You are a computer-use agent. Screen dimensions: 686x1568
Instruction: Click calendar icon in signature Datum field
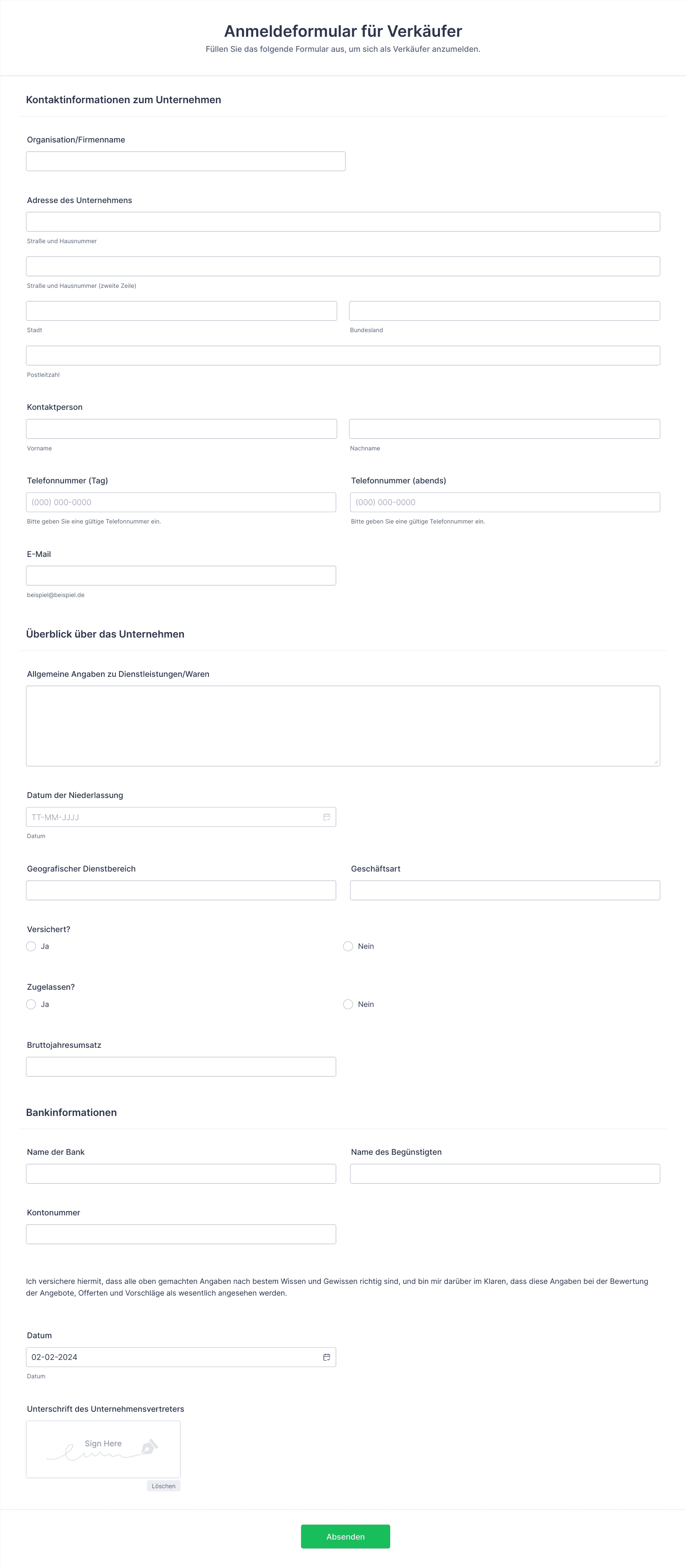326,1357
